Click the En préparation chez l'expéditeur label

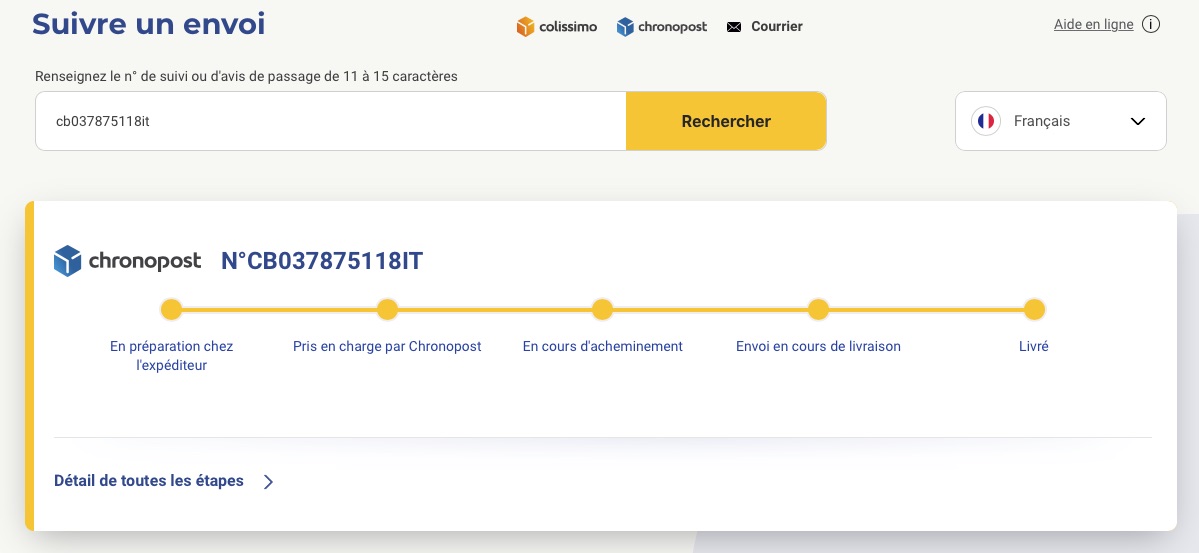171,356
